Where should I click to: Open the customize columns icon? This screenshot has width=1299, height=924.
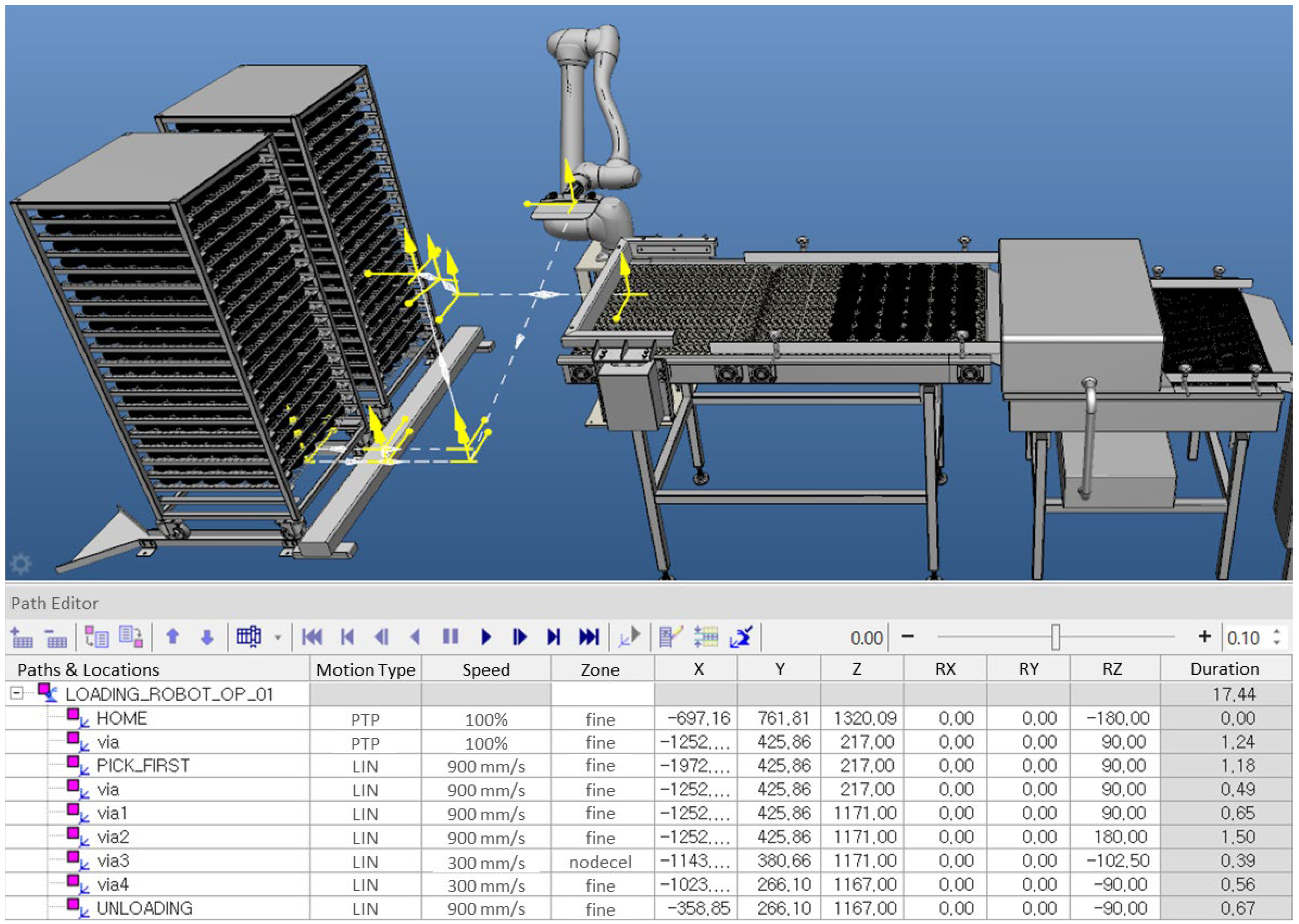[x=249, y=637]
